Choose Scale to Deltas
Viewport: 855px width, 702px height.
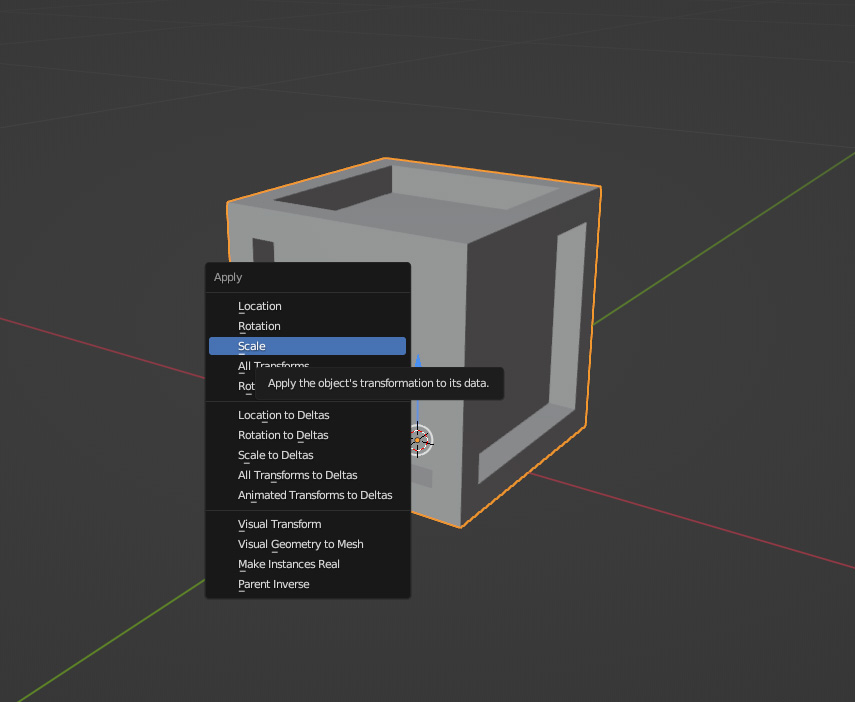(x=307, y=455)
